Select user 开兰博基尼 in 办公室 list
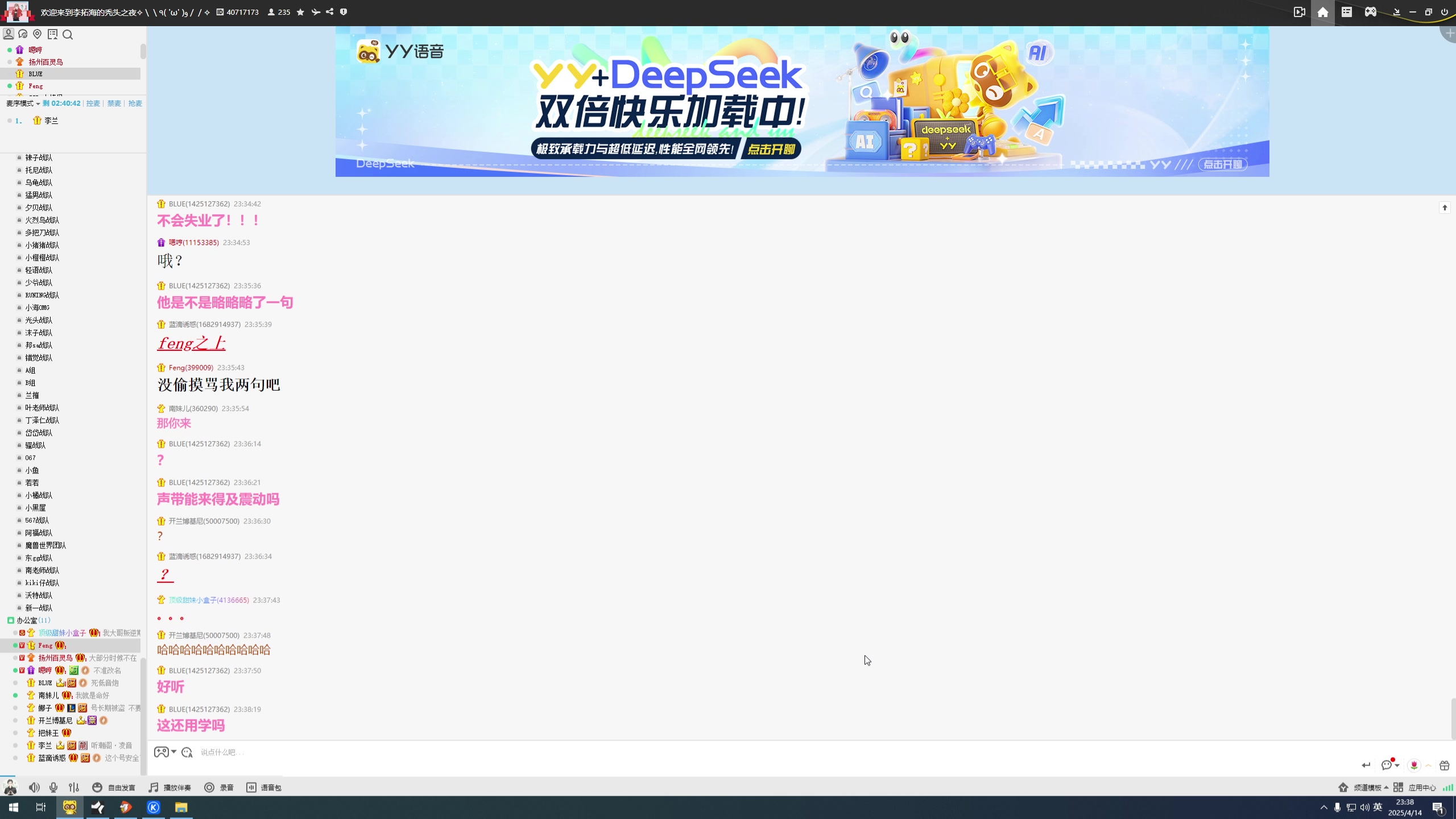 coord(55,721)
